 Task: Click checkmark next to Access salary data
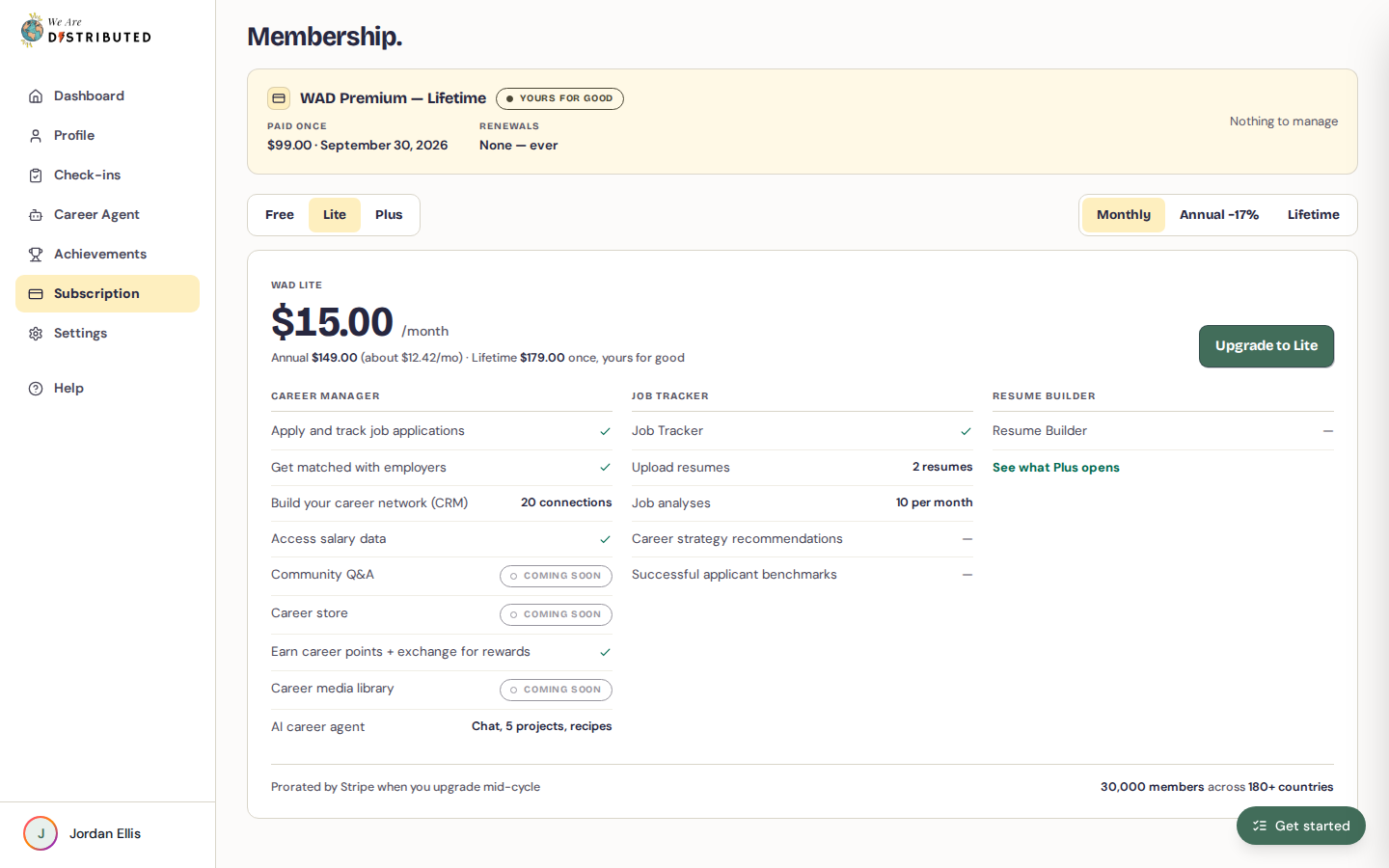[605, 539]
